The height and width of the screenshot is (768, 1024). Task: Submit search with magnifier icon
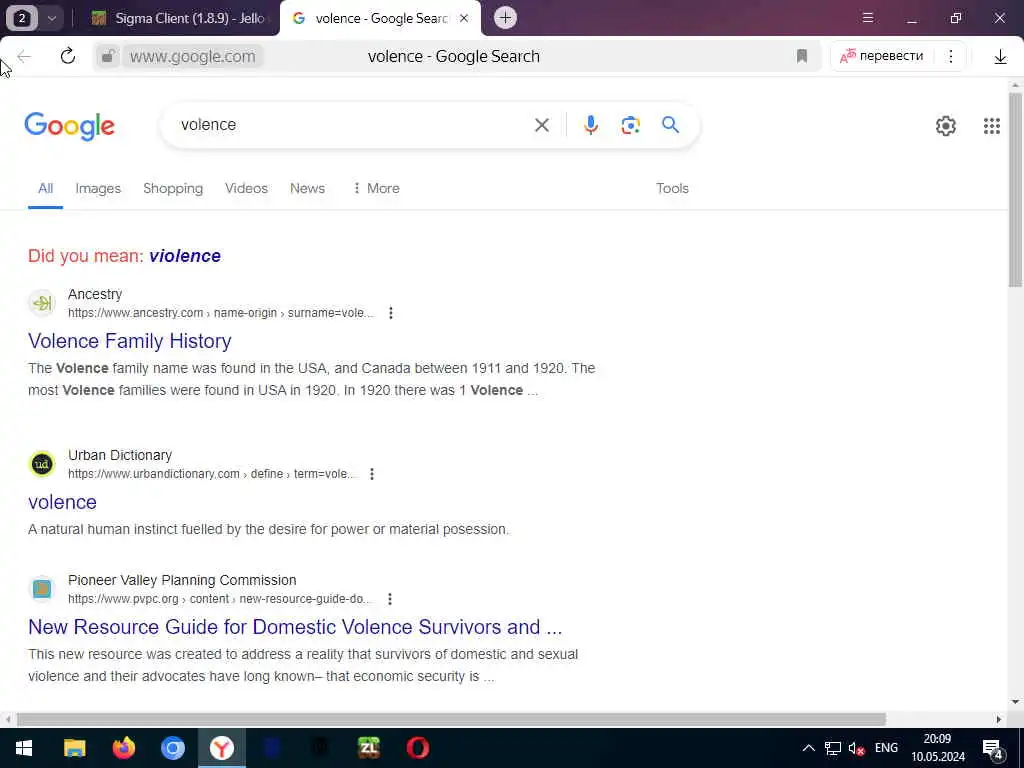tap(670, 124)
